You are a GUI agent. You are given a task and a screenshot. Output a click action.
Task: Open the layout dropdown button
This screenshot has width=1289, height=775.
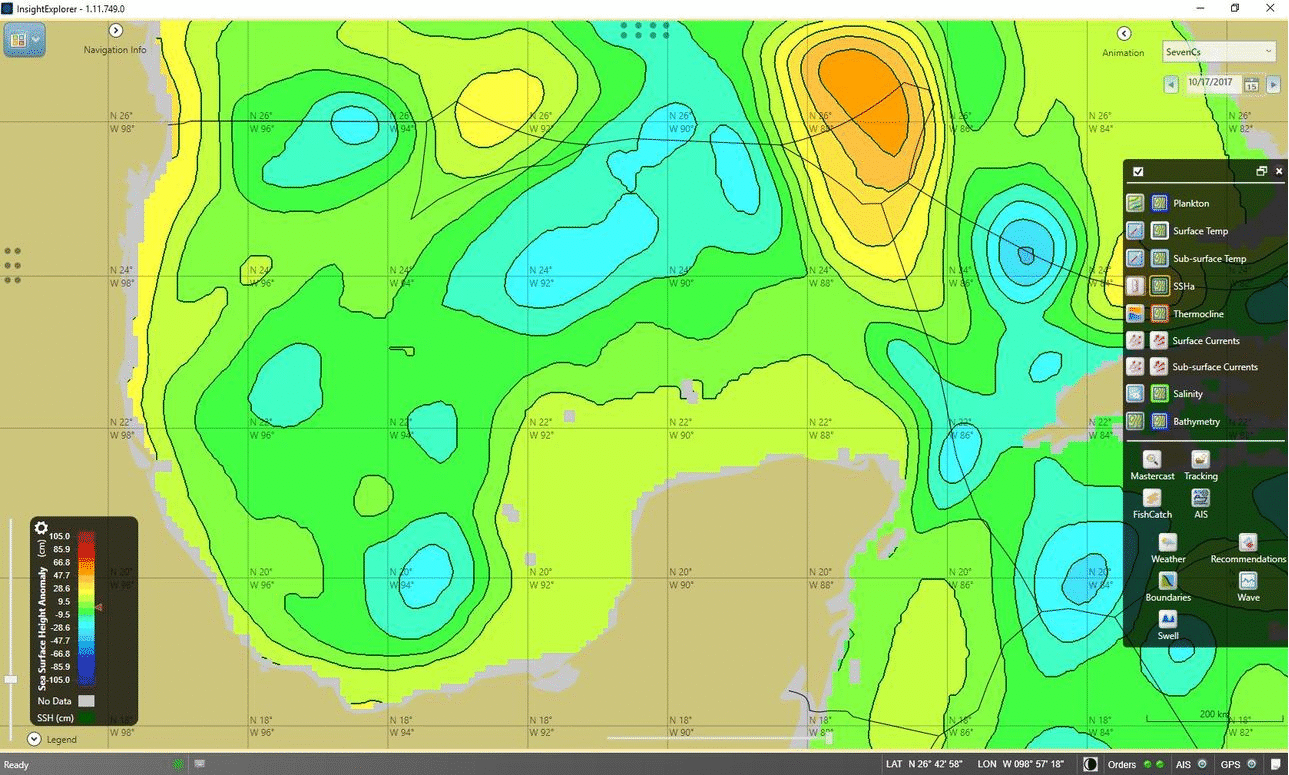[x=25, y=40]
